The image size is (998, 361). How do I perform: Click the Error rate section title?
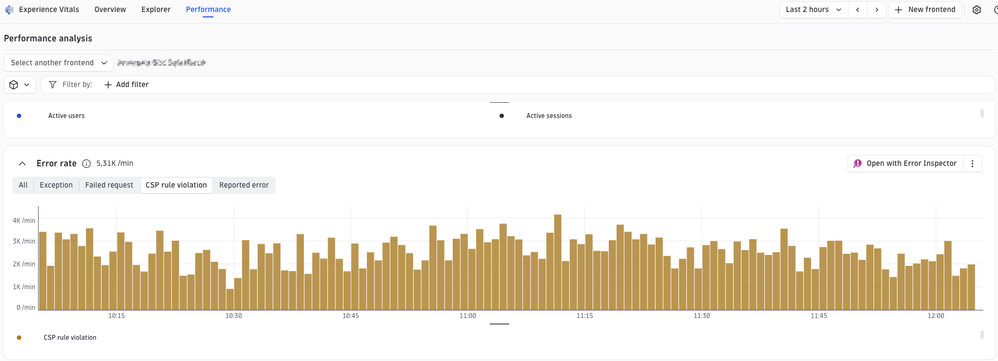tap(57, 164)
